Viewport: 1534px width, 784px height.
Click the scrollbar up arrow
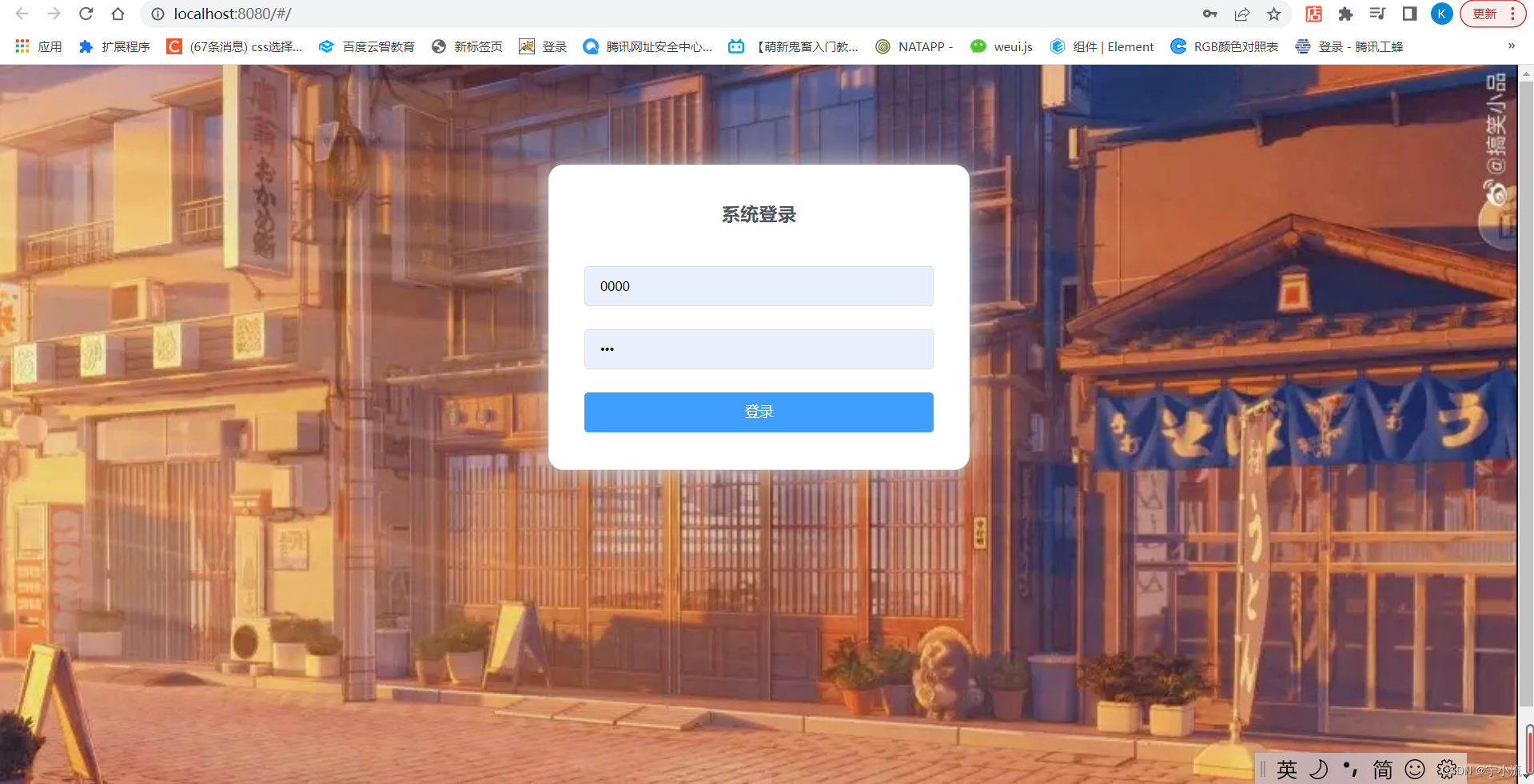(x=1526, y=74)
